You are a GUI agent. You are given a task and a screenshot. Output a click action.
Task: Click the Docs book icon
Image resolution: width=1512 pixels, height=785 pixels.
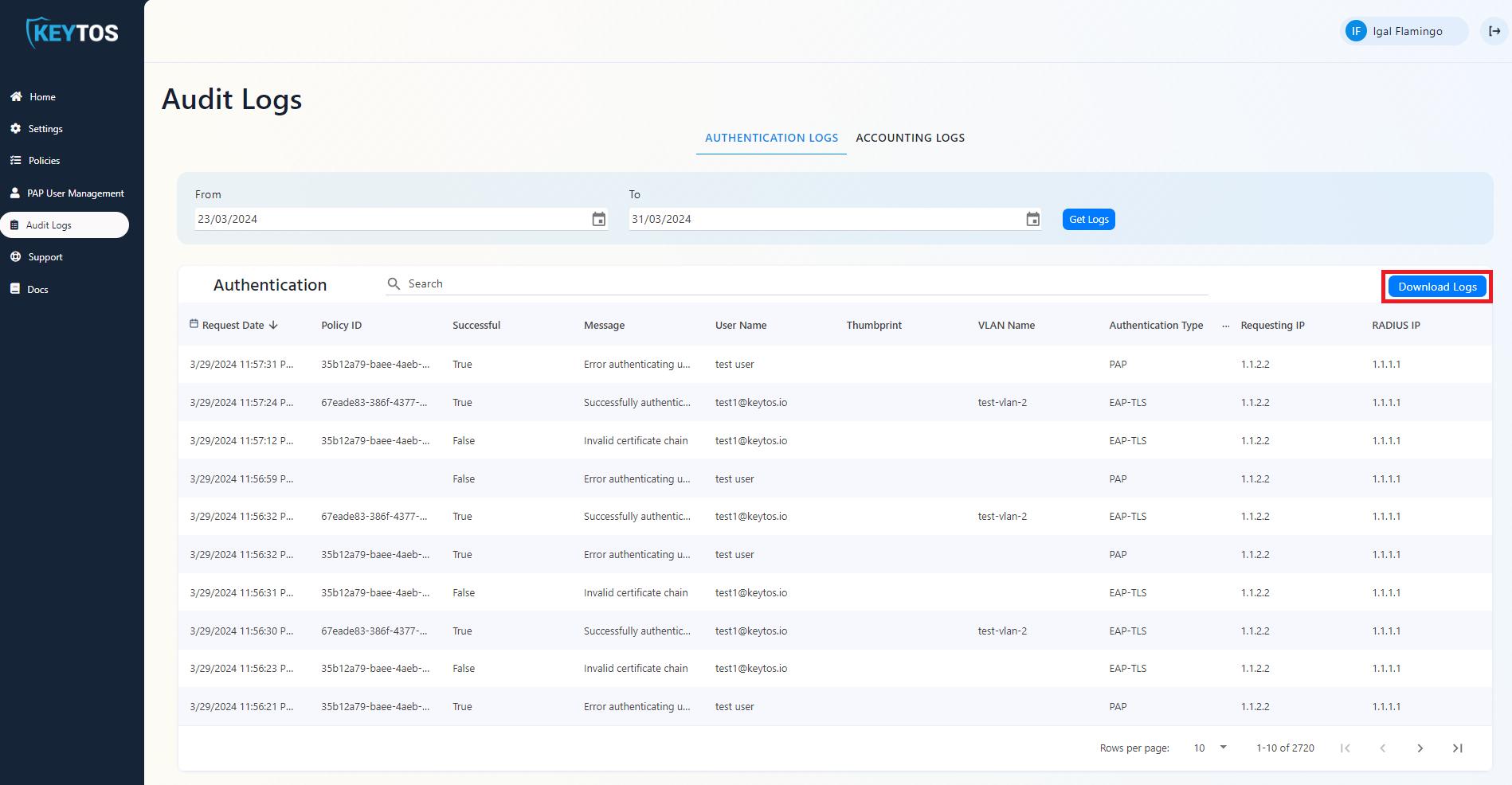click(14, 289)
